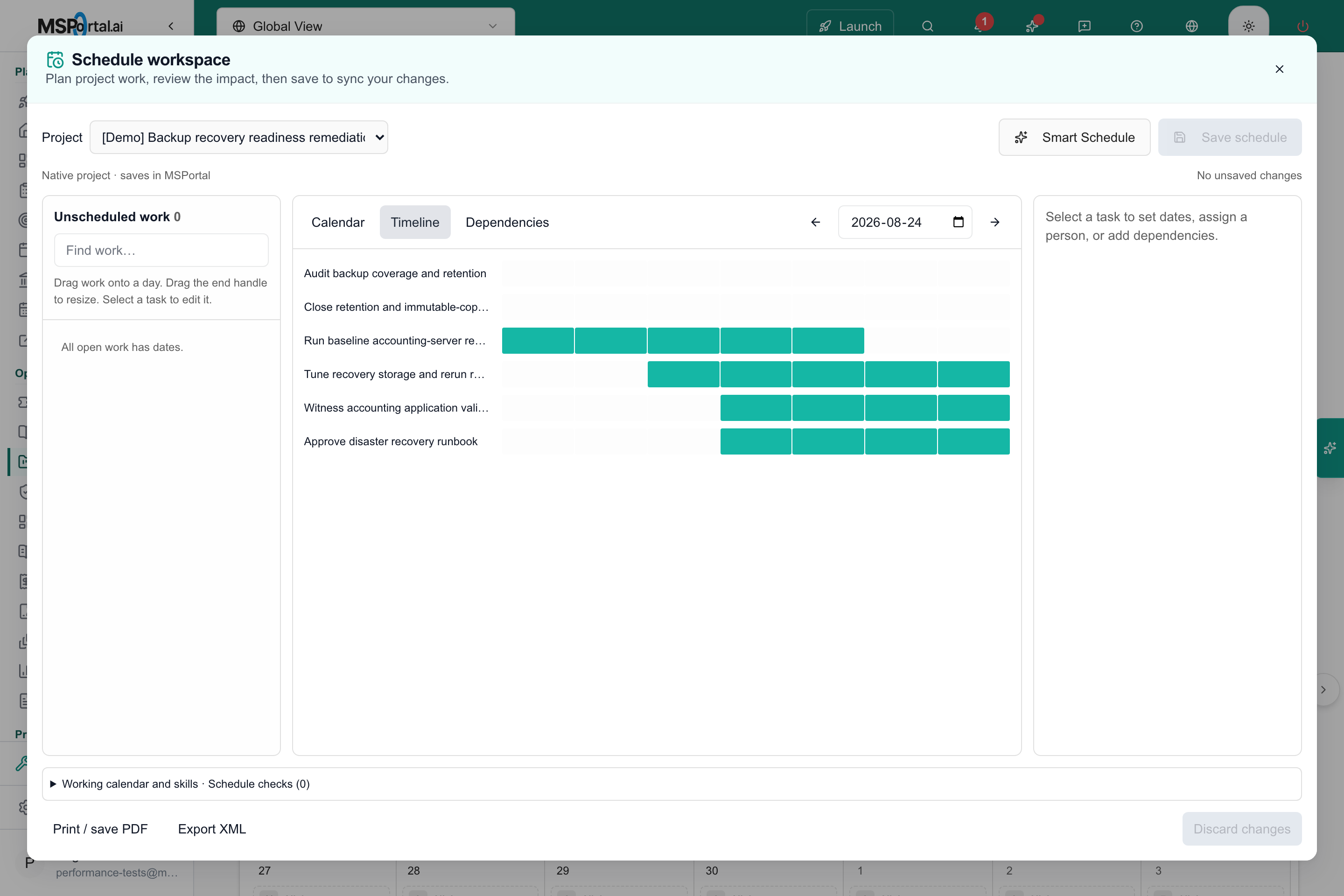Click the 2026-08-24 date field
1344x896 pixels.
[904, 222]
